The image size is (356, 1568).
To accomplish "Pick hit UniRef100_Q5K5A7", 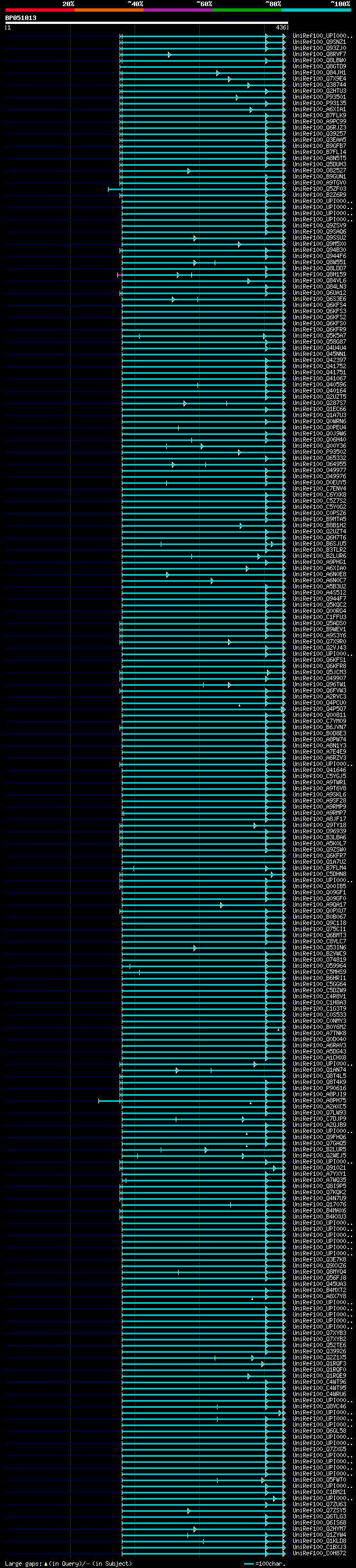I will [x=319, y=336].
